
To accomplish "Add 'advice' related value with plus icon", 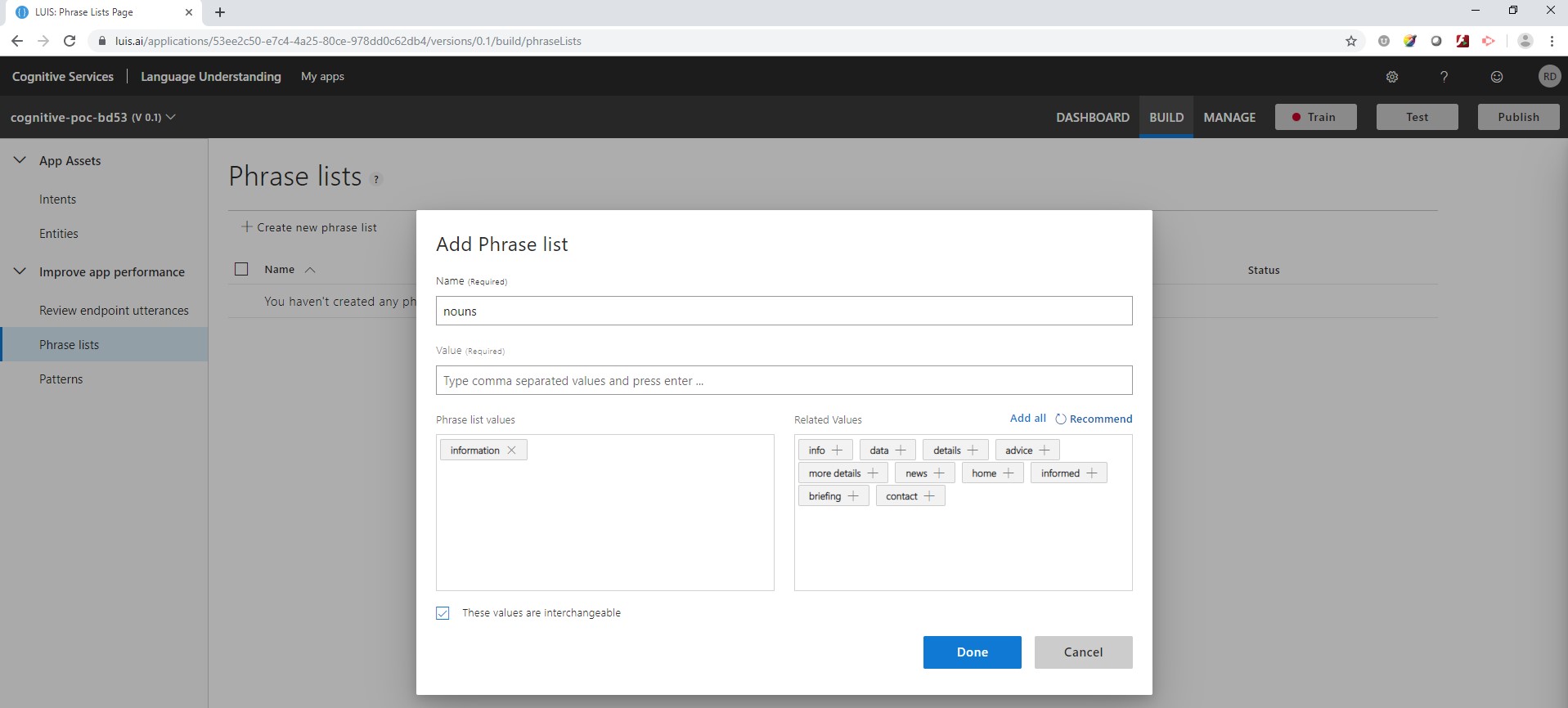I will [x=1045, y=450].
